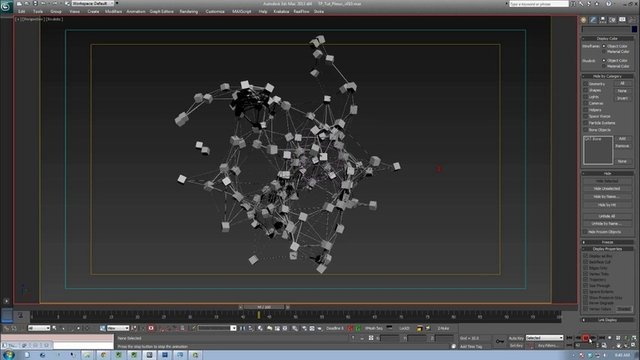Click the Time Configuration icon
This screenshot has width=640, height=360.
(x=604, y=345)
